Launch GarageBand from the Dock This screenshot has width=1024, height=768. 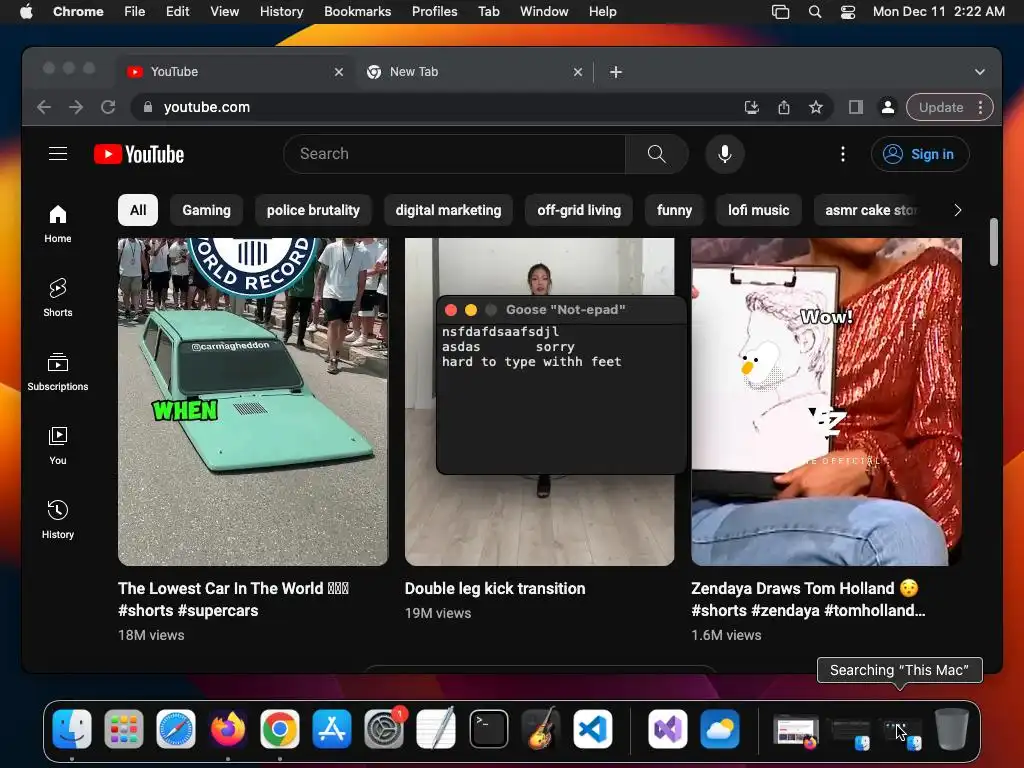[541, 728]
